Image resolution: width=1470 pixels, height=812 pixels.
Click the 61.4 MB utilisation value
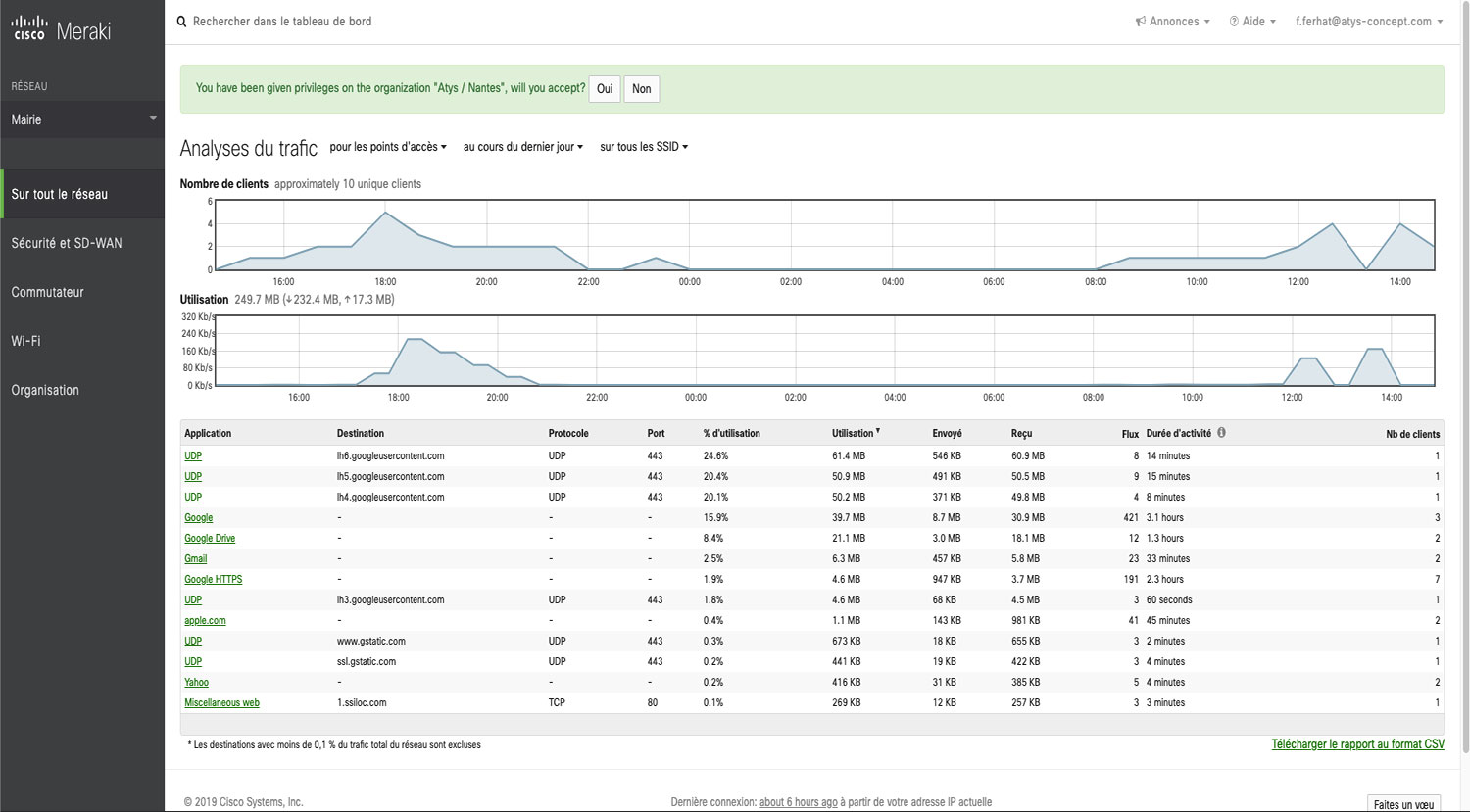point(849,455)
